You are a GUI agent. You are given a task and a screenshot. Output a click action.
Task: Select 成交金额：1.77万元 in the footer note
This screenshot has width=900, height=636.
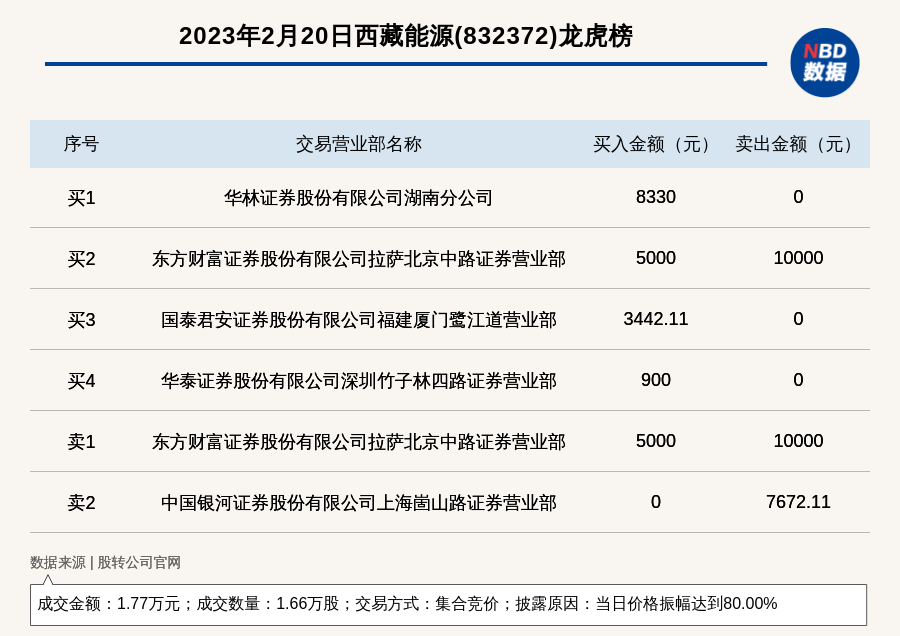[x=108, y=604]
